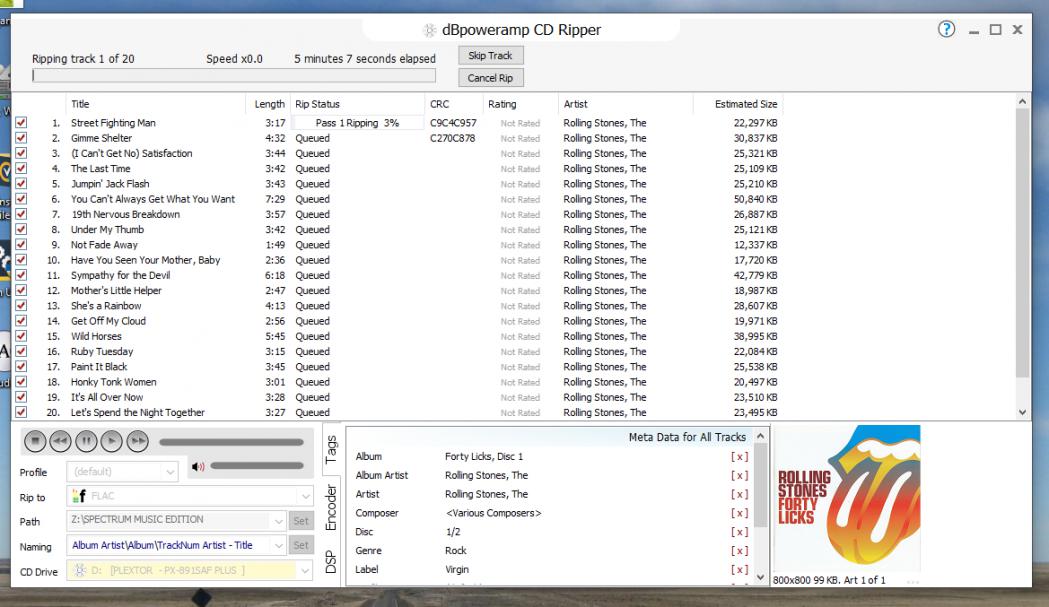Click the Rewind playback button
1049x607 pixels.
click(x=59, y=441)
